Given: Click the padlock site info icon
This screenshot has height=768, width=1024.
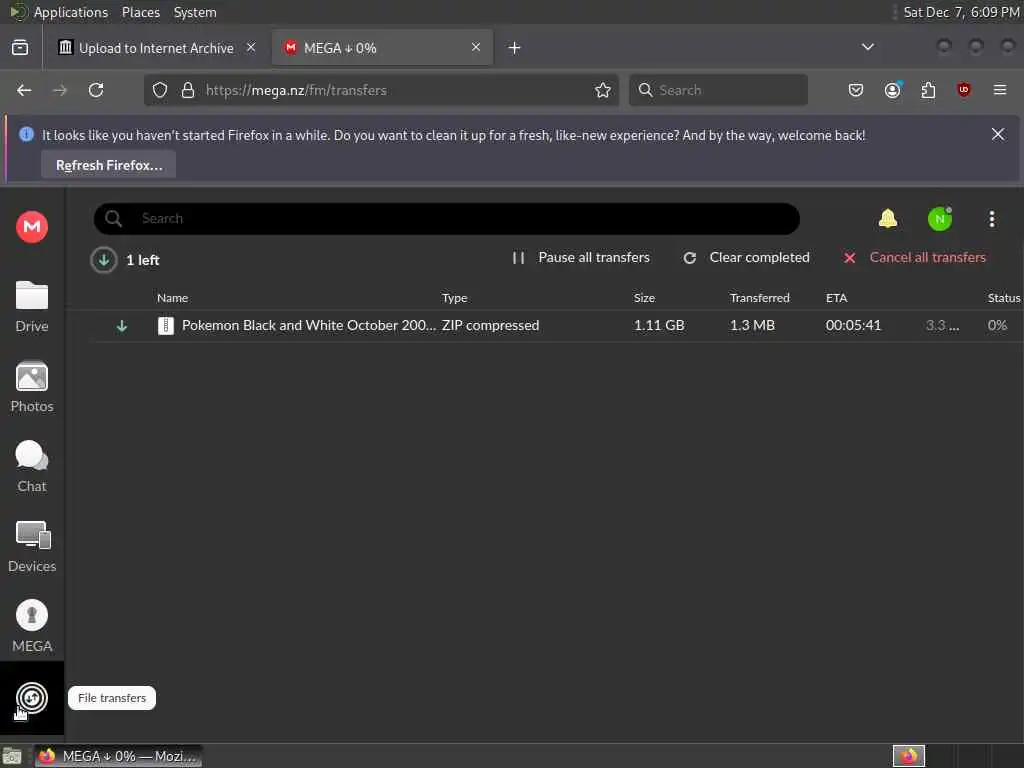Looking at the screenshot, I should [x=188, y=90].
